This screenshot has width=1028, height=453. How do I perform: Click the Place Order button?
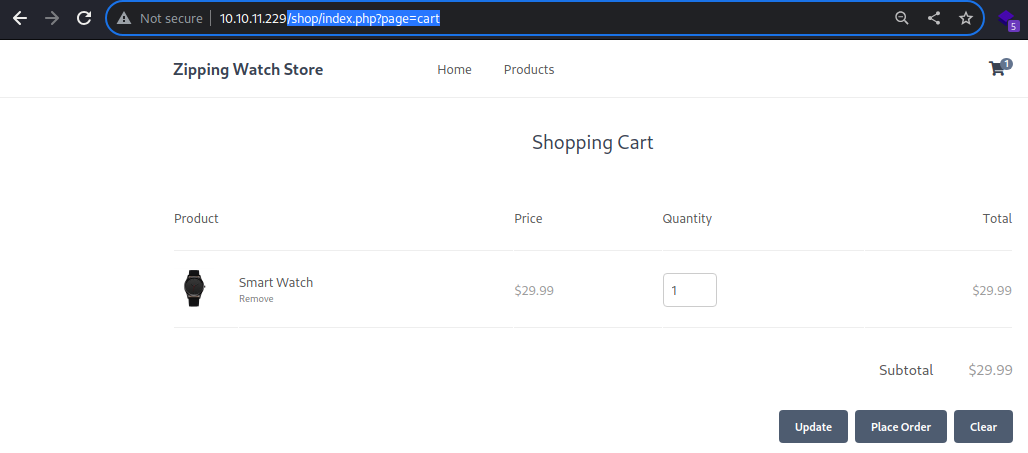901,427
